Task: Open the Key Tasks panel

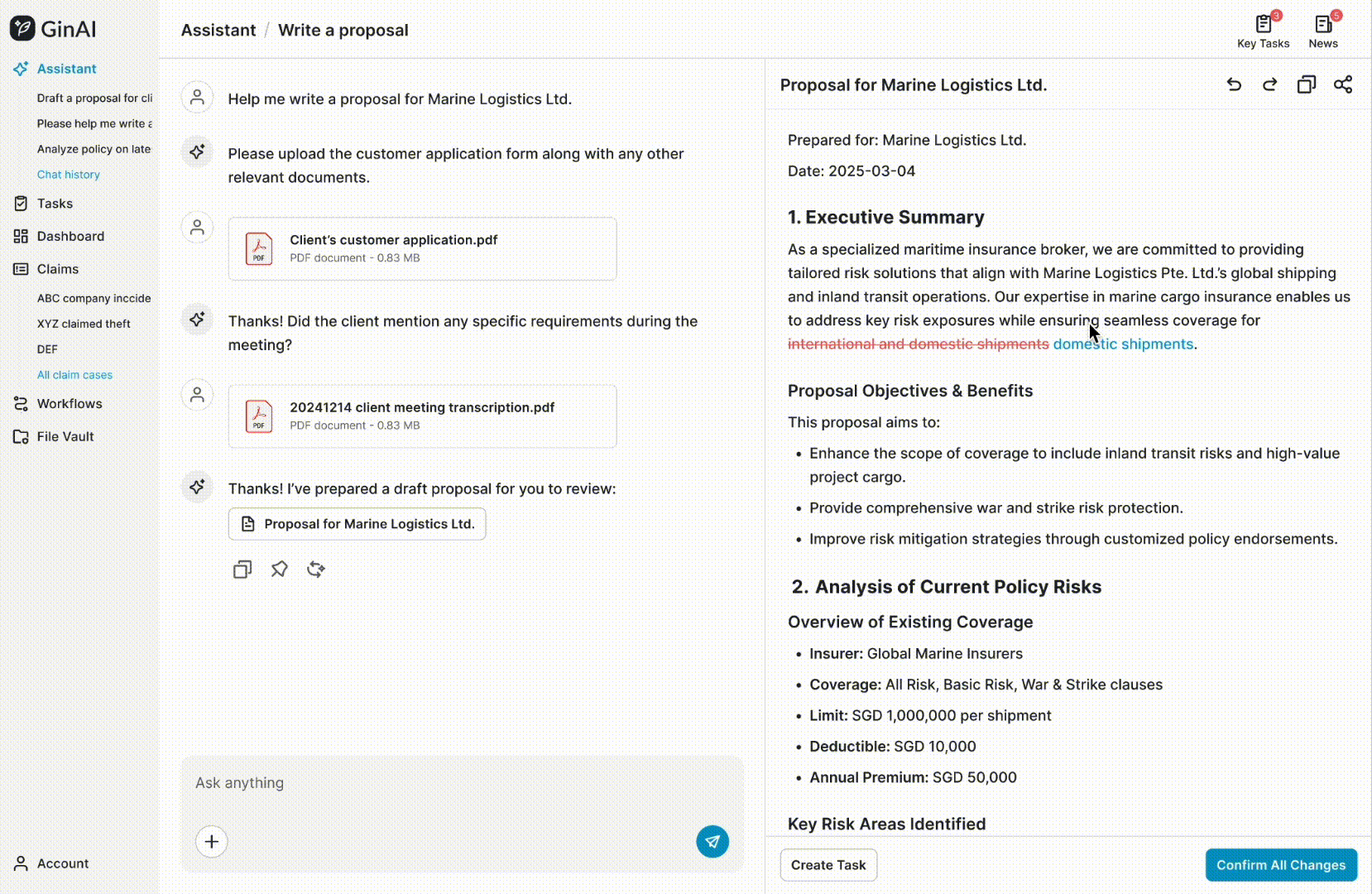Action: (1262, 29)
